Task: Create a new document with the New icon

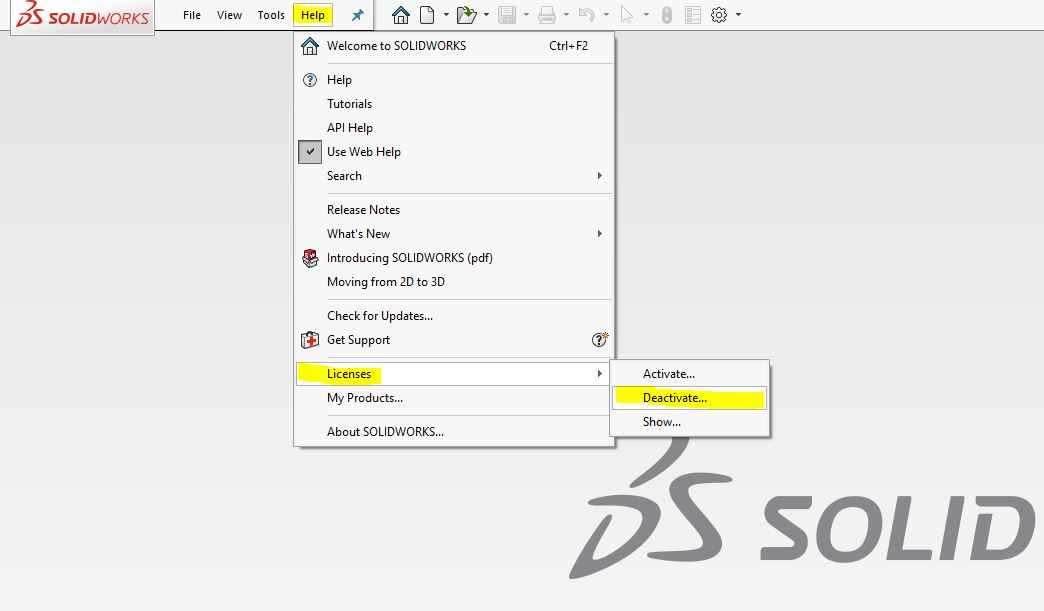Action: coord(428,15)
